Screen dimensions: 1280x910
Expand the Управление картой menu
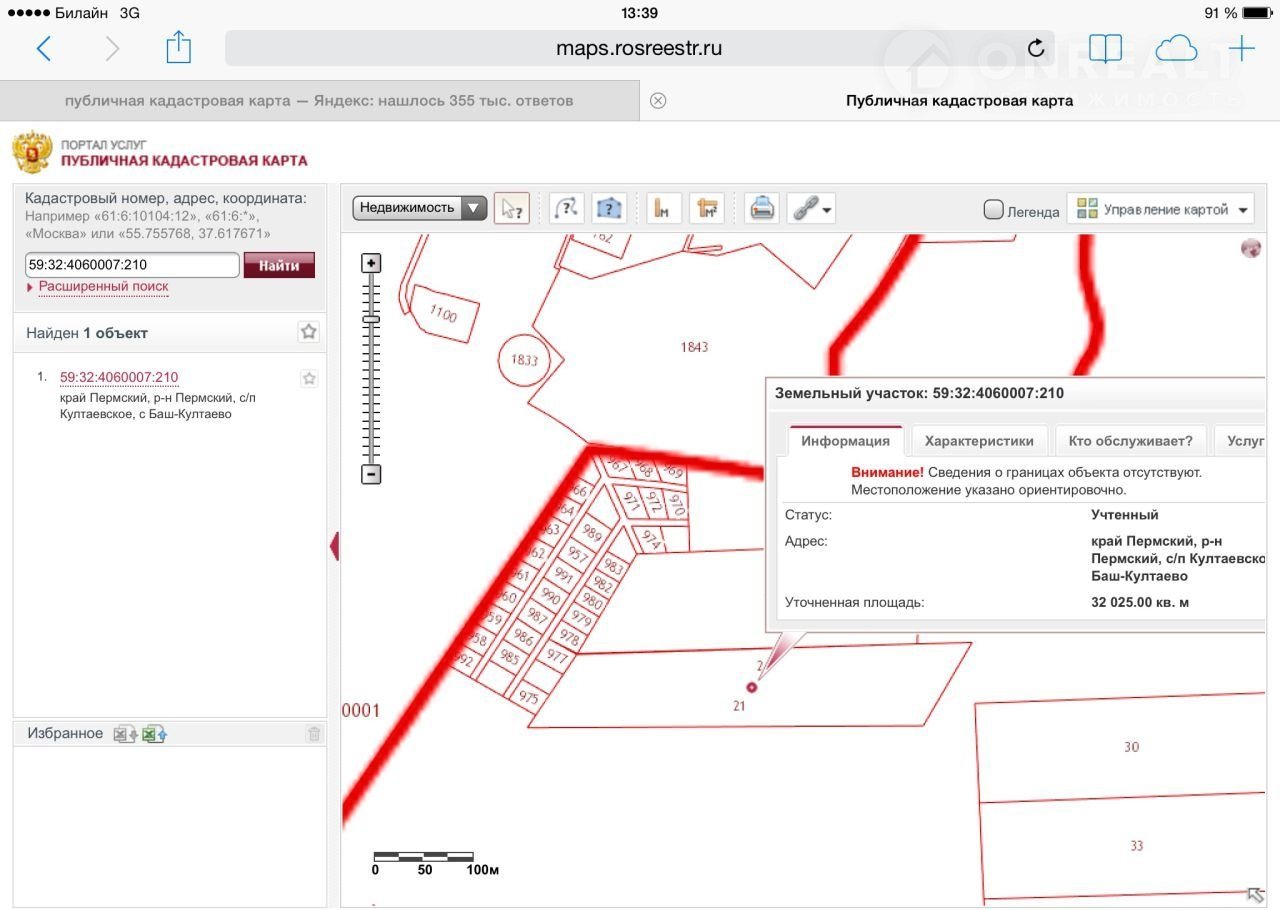pos(1160,209)
